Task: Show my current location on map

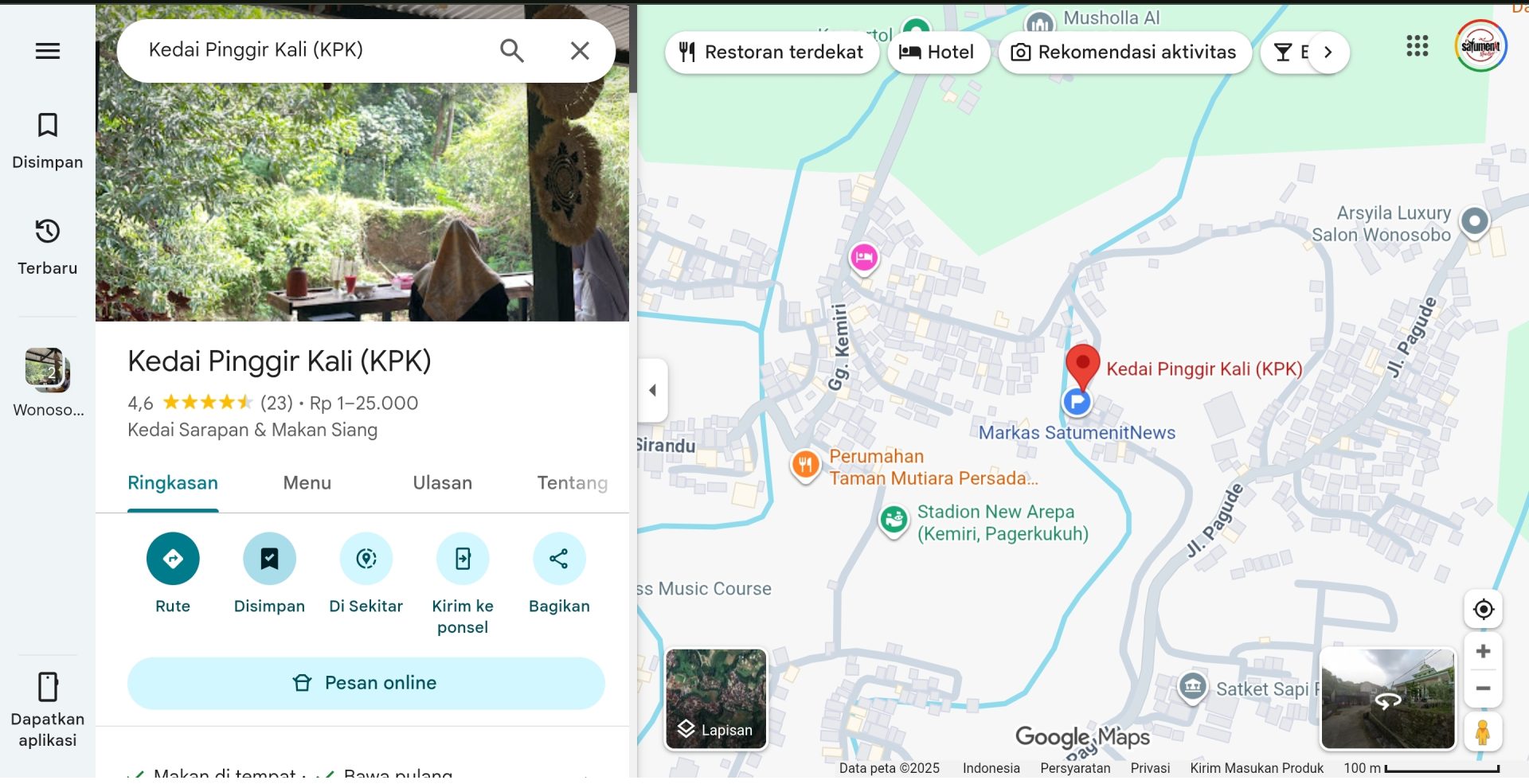Action: coord(1483,610)
